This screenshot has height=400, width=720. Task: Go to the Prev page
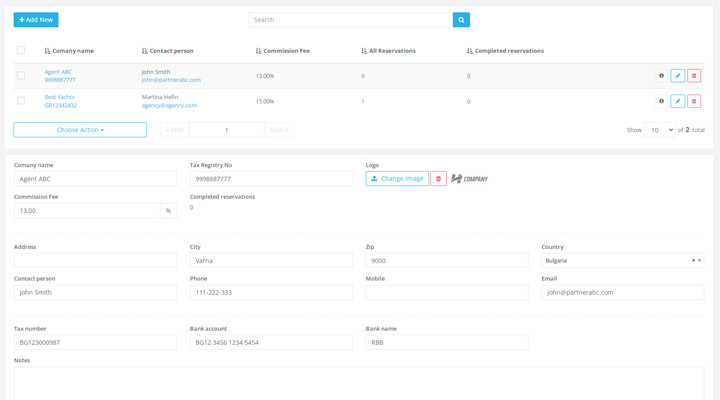click(x=174, y=130)
